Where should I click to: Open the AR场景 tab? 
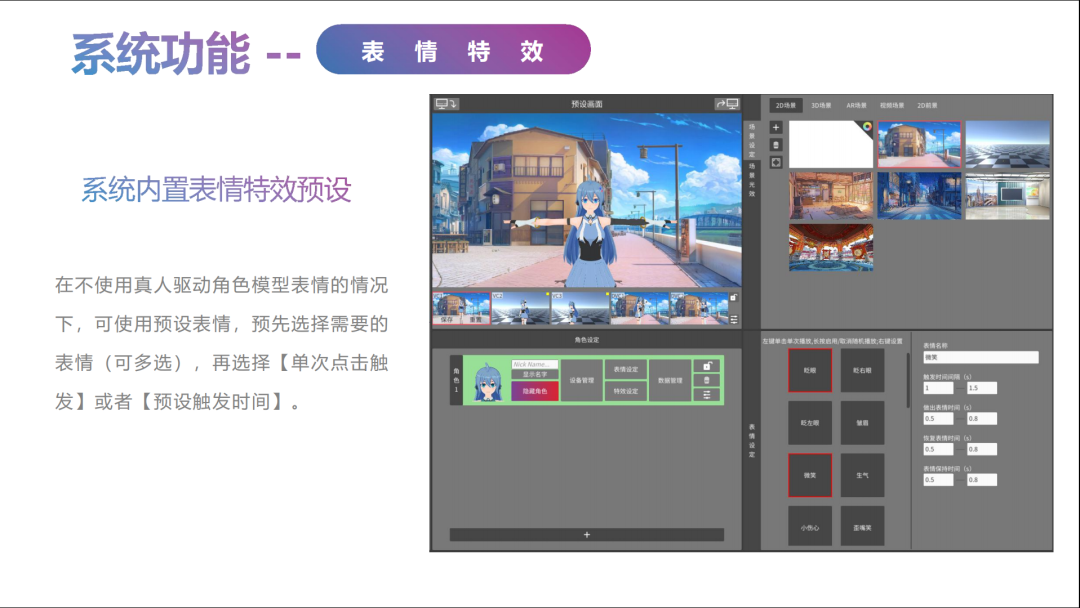(x=856, y=105)
